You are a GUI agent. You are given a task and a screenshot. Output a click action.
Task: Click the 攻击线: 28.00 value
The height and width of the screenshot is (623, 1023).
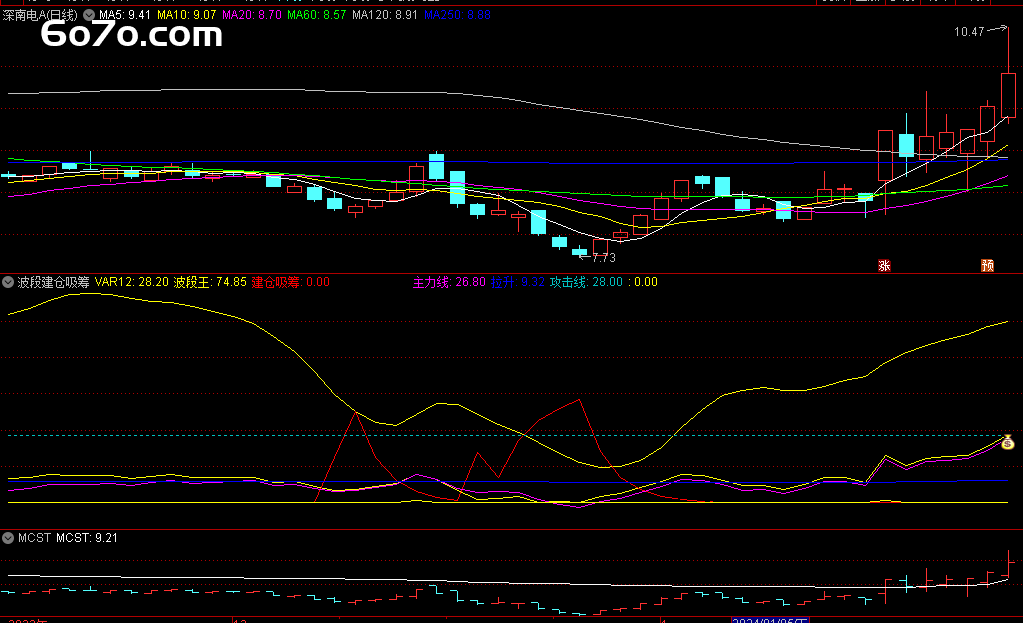point(587,282)
